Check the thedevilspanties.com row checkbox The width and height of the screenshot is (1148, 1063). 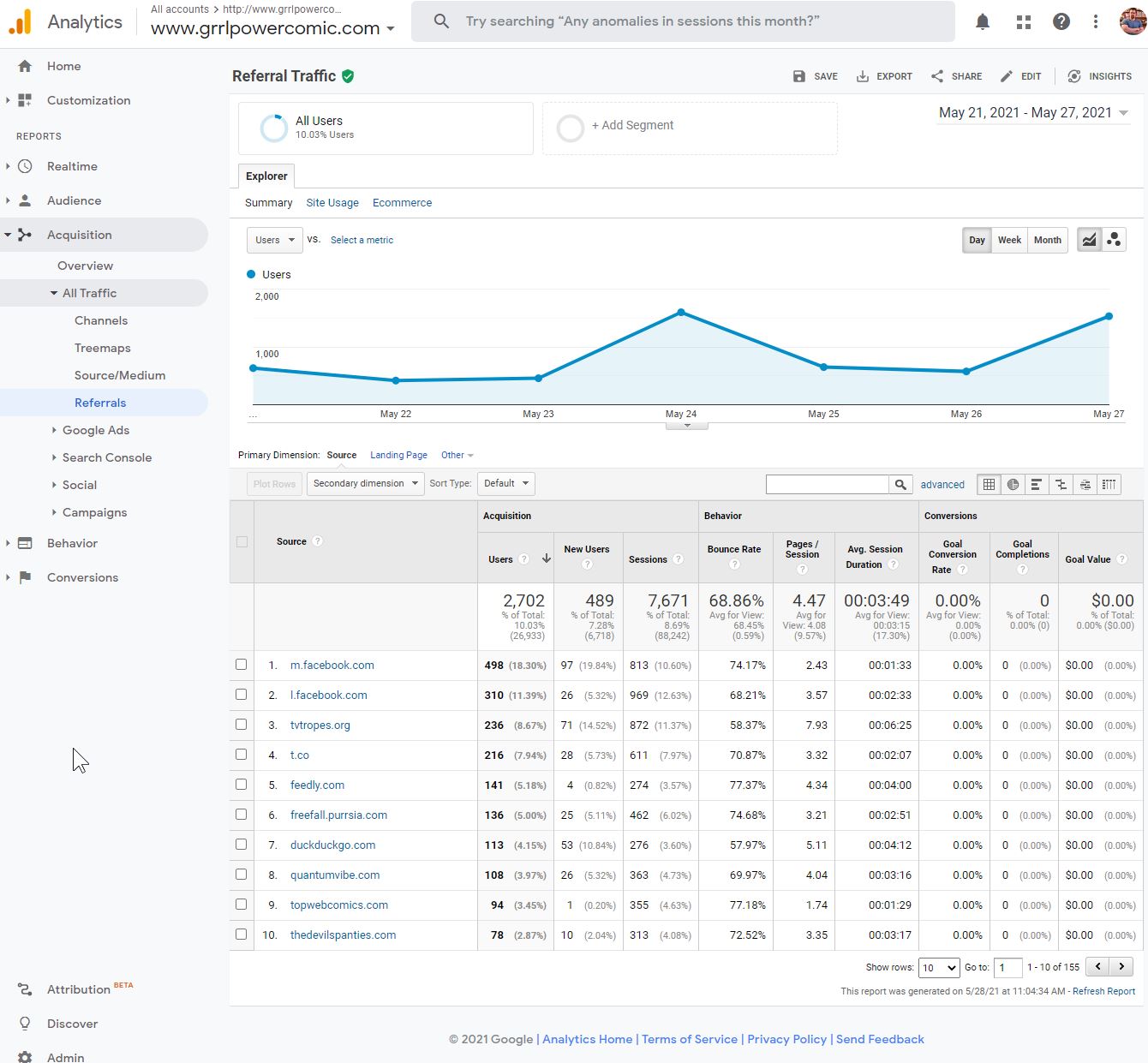[x=241, y=935]
